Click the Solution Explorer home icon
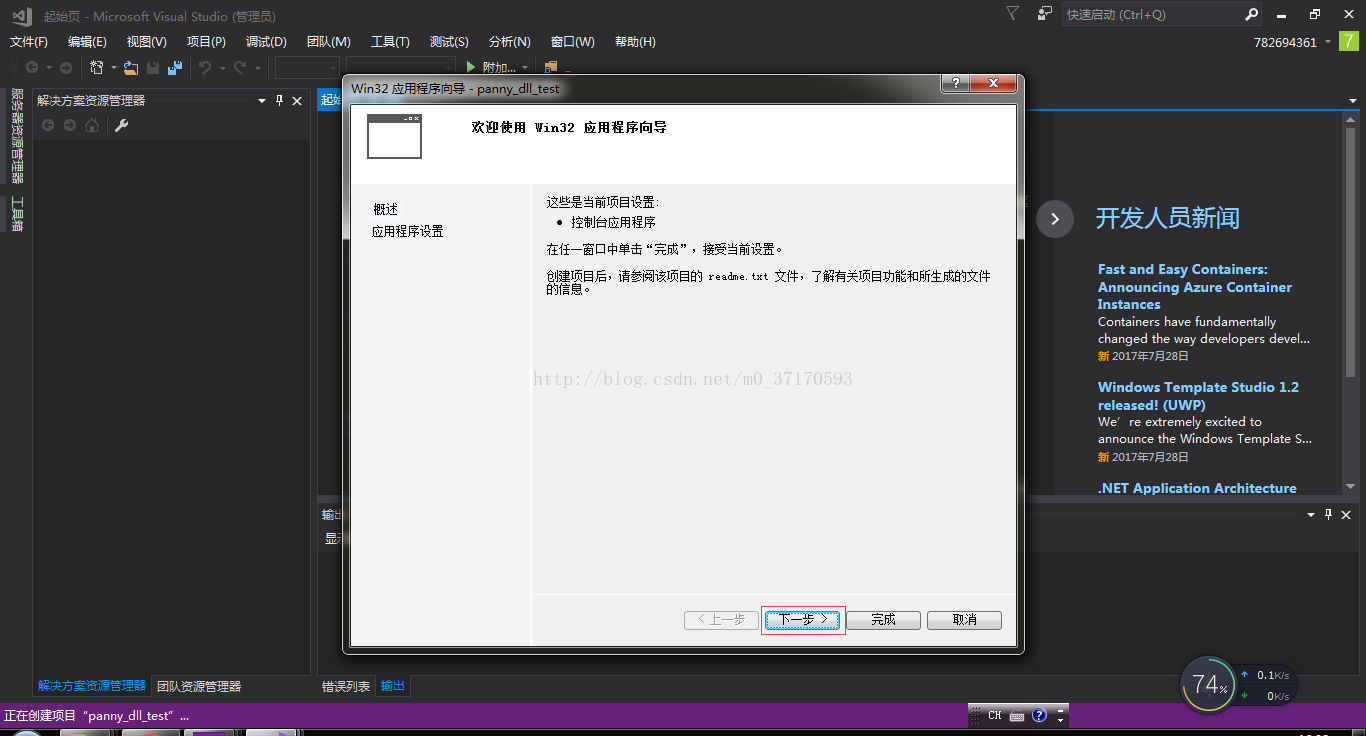The image size is (1366, 736). tap(92, 125)
